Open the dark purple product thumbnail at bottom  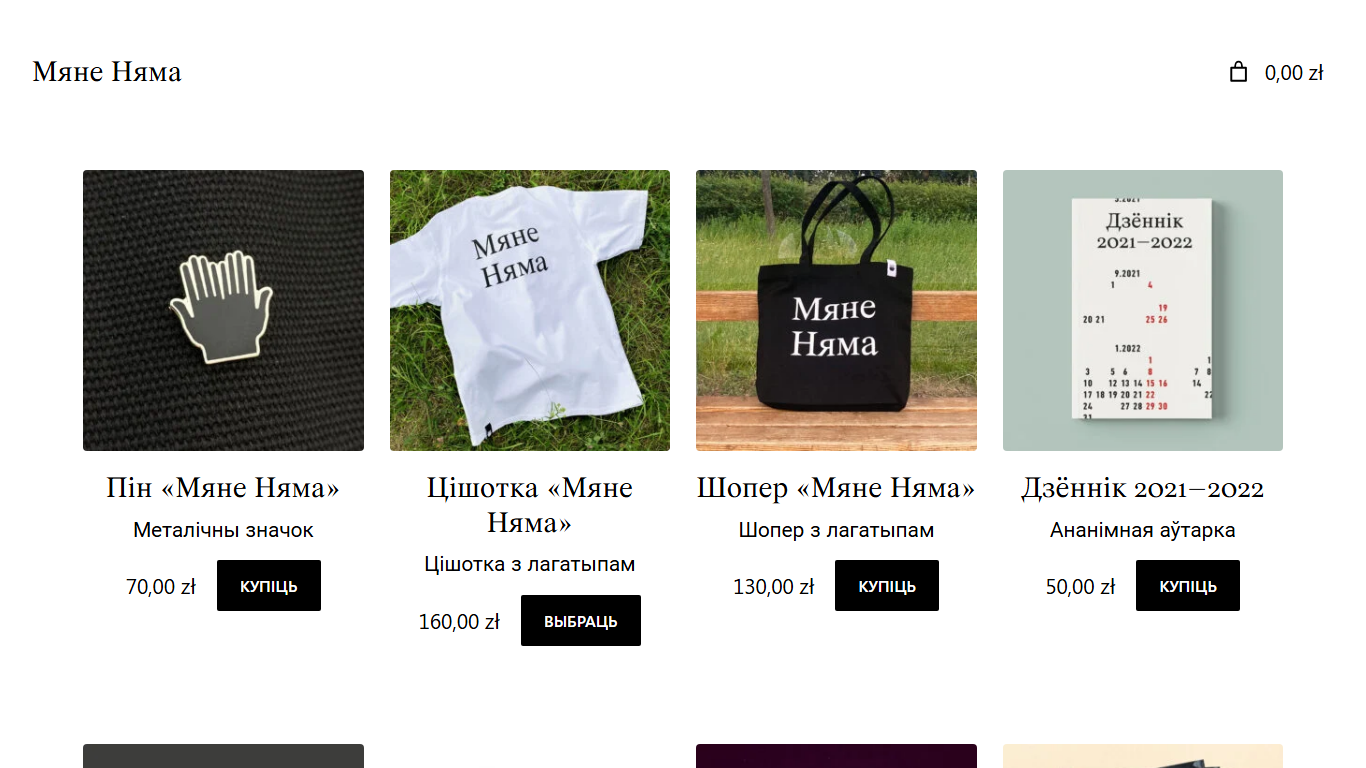pyautogui.click(x=836, y=756)
